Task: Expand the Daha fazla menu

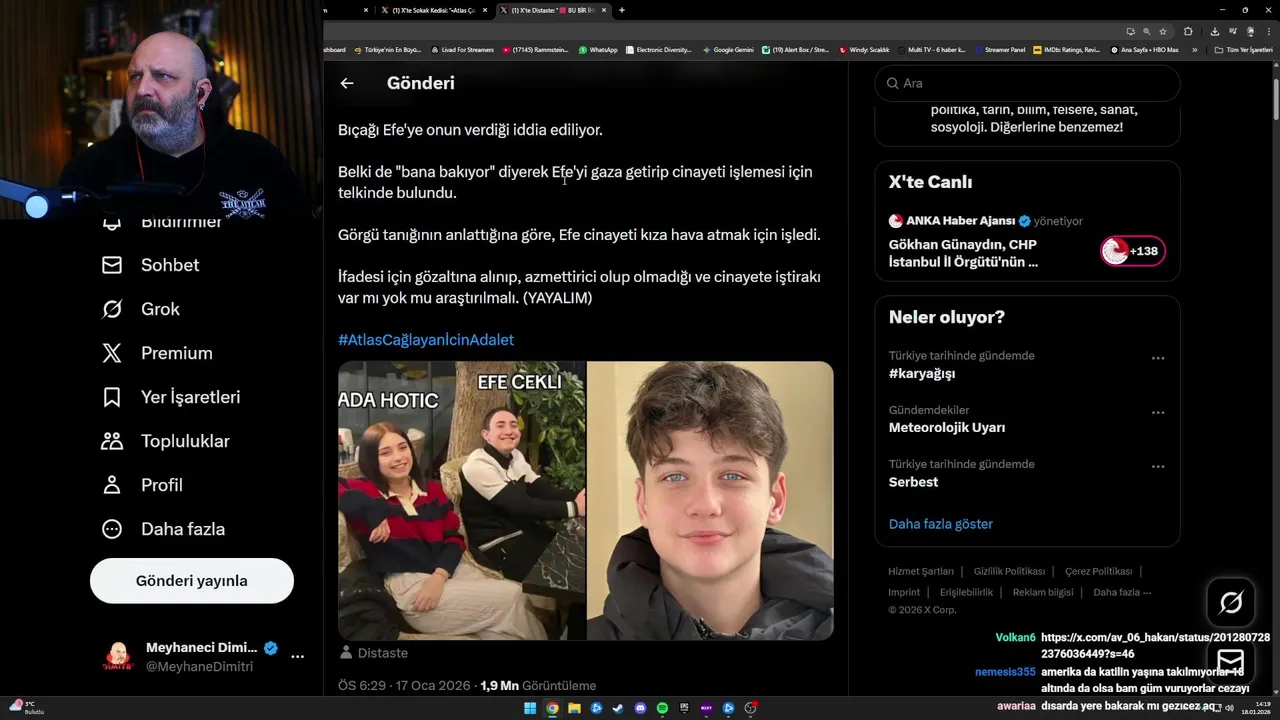Action: point(163,529)
